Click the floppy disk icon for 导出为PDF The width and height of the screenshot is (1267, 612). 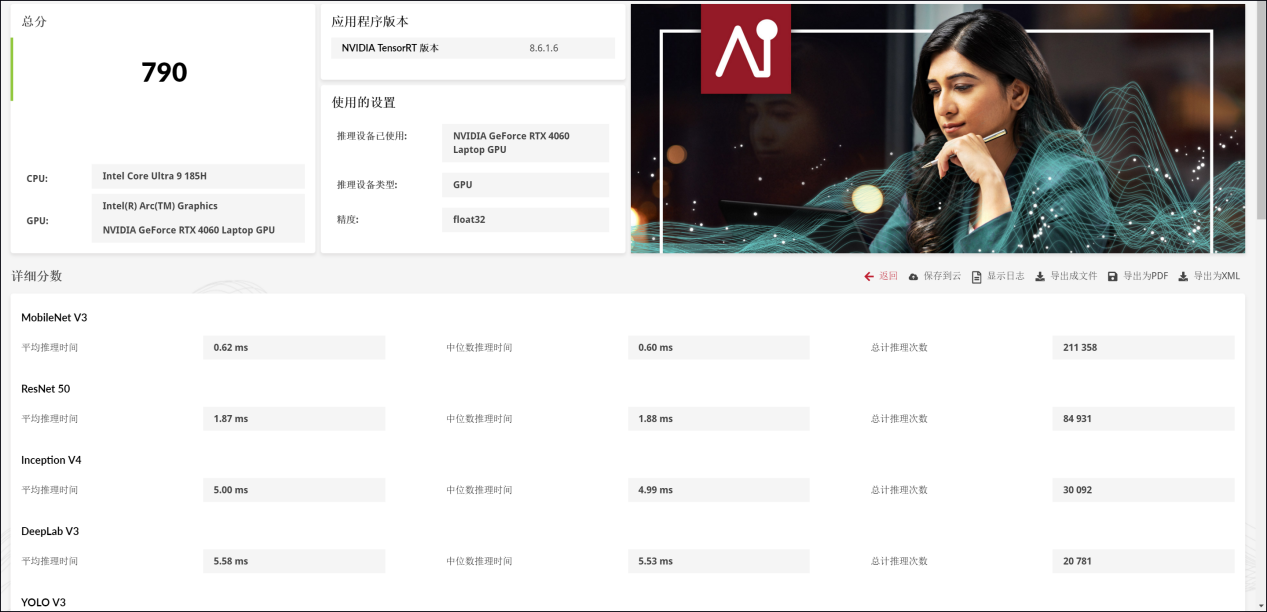[1112, 277]
